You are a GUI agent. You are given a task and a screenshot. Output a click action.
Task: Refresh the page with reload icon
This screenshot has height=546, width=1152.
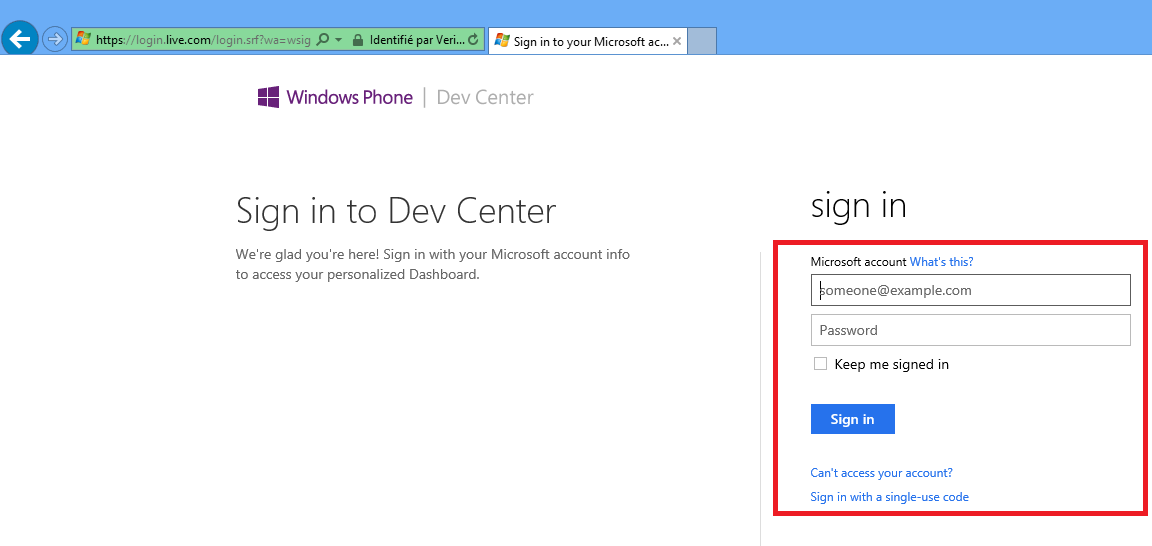(x=473, y=40)
